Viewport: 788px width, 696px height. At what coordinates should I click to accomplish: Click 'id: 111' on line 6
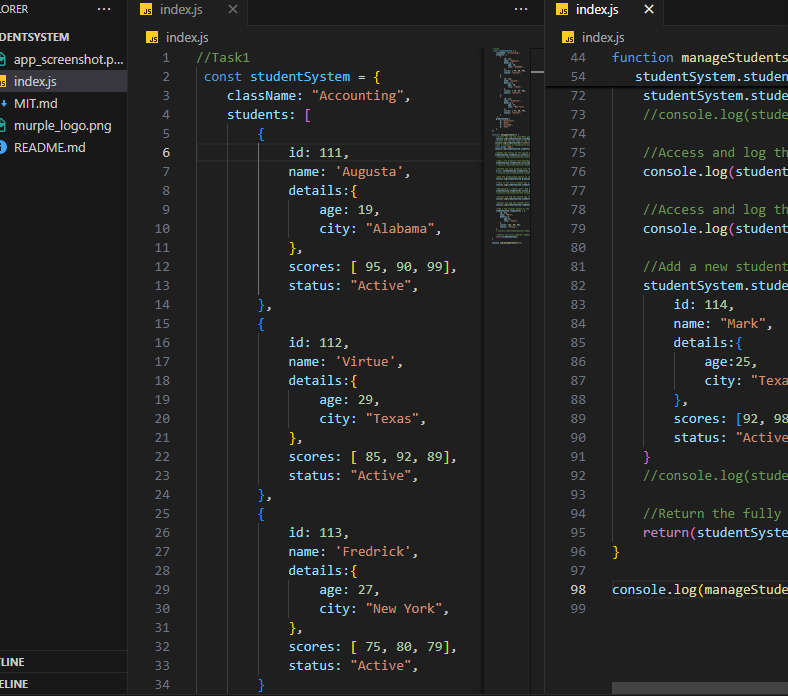[x=315, y=153]
